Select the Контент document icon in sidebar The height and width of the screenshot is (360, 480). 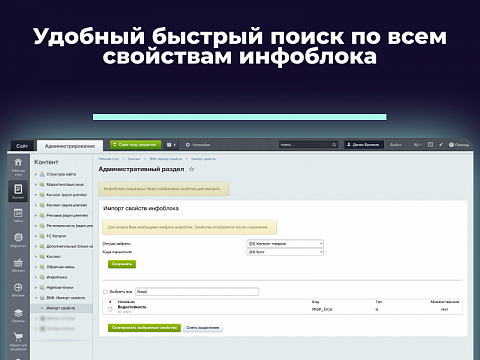click(18, 189)
